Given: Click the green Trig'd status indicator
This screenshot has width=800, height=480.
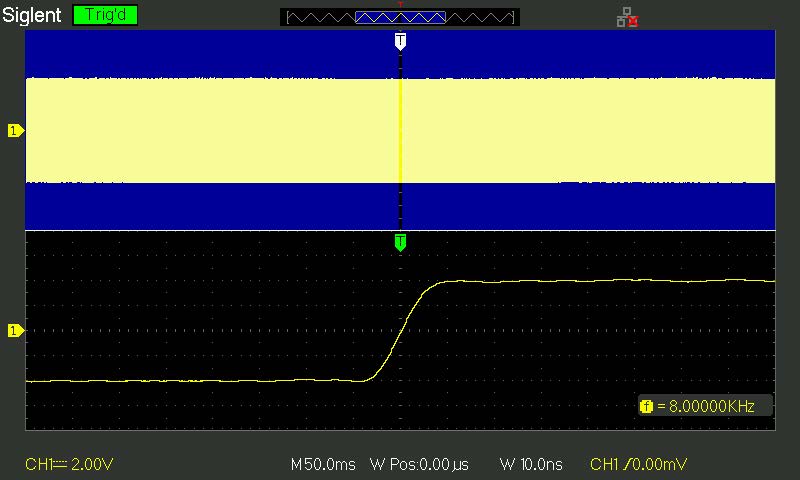Looking at the screenshot, I should 105,15.
